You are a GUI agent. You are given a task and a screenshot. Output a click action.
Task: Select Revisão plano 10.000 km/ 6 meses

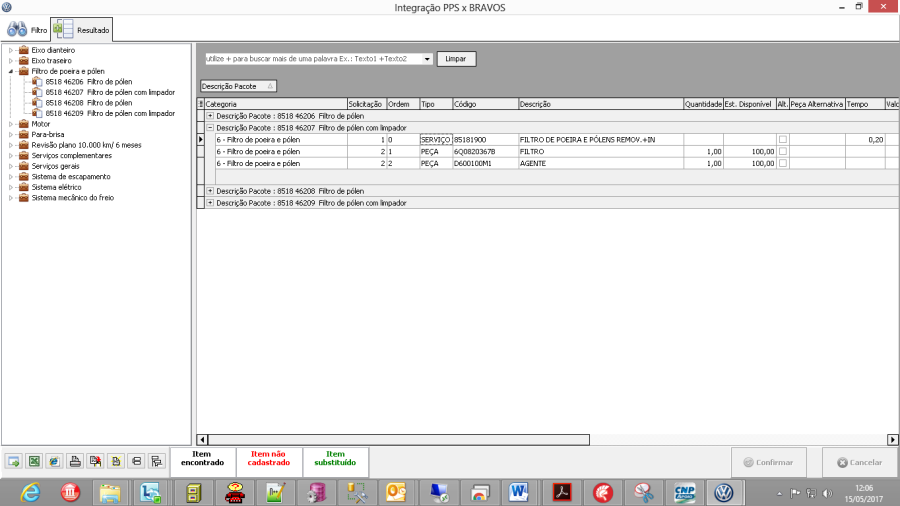[86, 145]
